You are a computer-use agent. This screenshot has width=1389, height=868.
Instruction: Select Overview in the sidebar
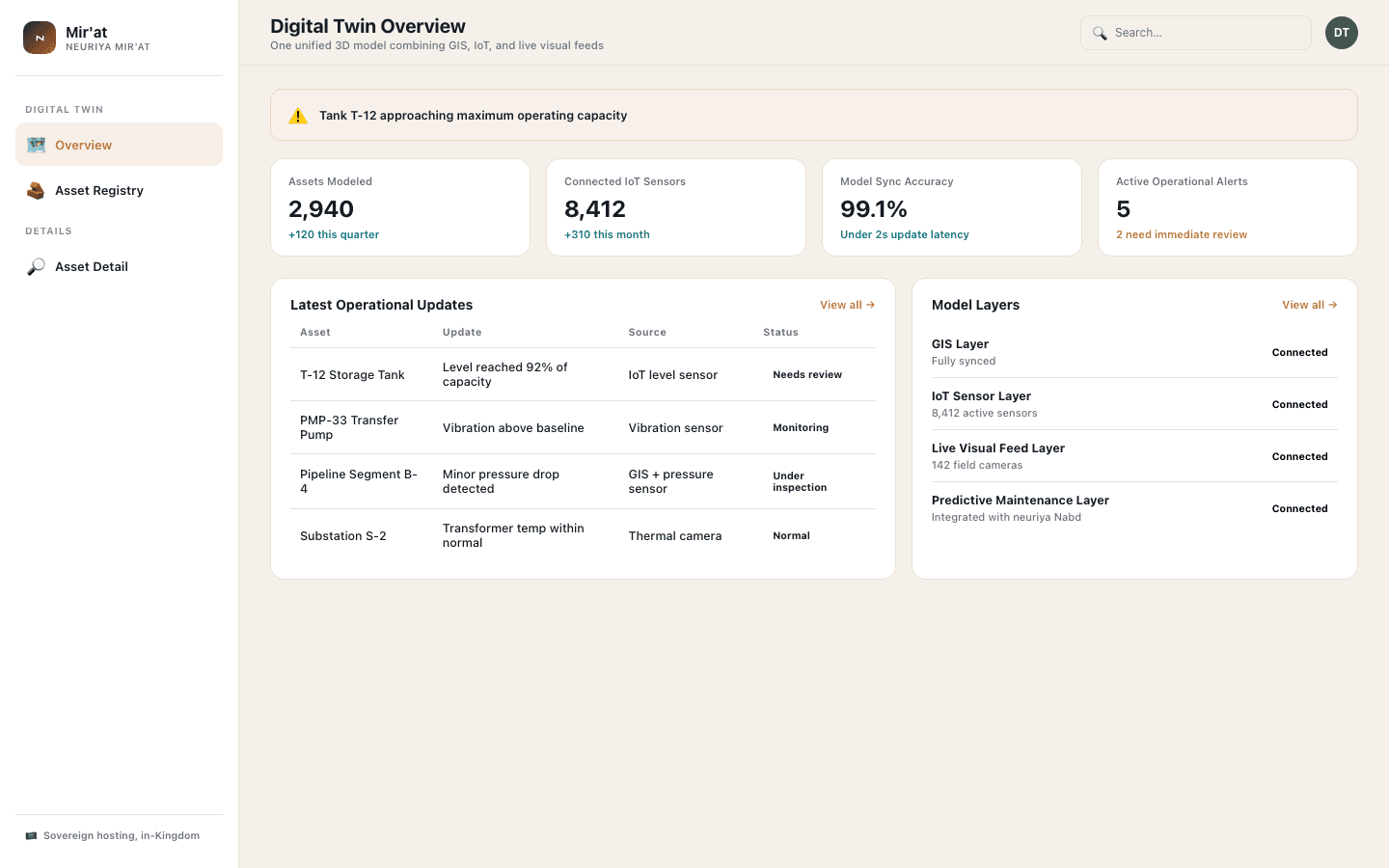pyautogui.click(x=119, y=145)
